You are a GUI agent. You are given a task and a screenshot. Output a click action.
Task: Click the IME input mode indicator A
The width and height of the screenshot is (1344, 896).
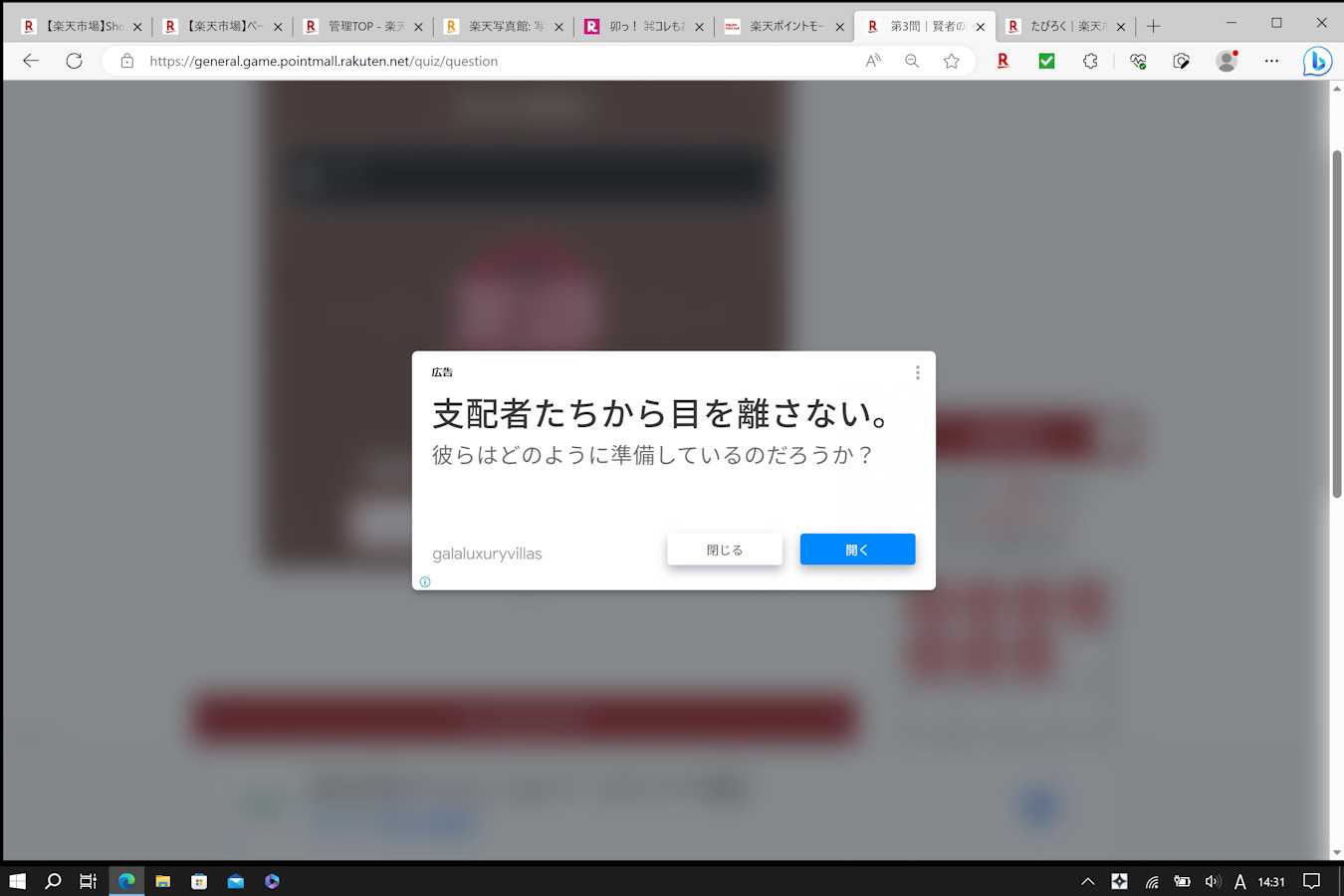coord(1239,881)
